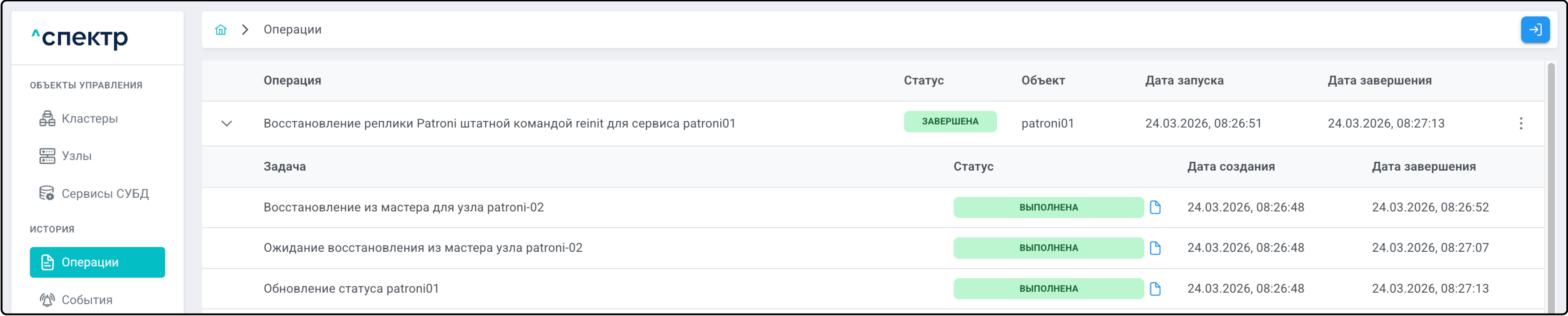Click the Сервисы СУБД database icon
Image resolution: width=1568 pixels, height=316 pixels.
[x=47, y=193]
